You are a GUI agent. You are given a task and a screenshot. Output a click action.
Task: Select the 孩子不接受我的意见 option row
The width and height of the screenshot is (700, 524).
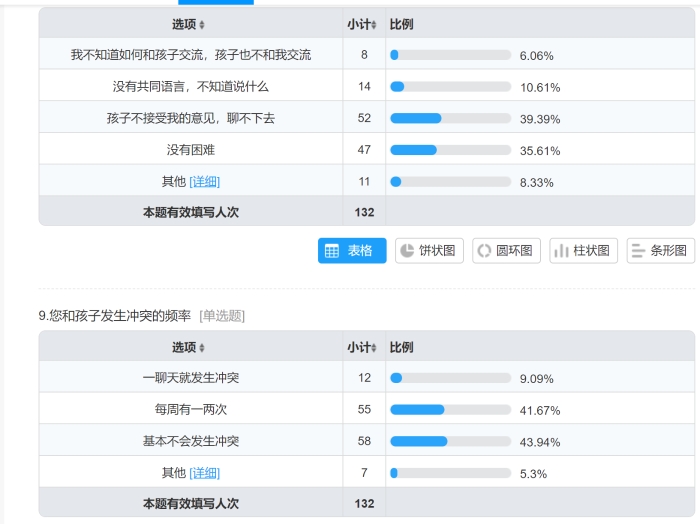[190, 118]
